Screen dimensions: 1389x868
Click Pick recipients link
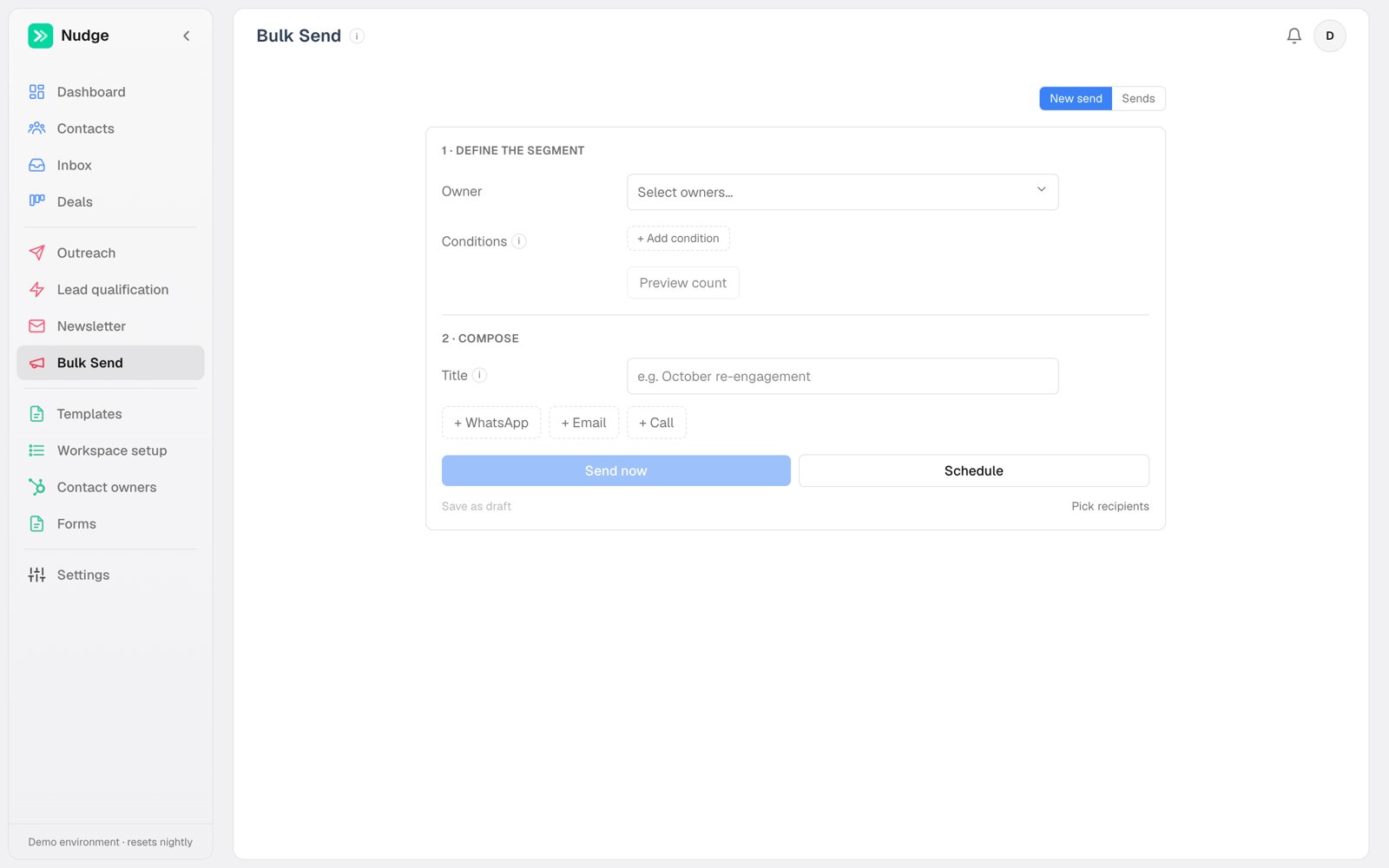[x=1109, y=506]
